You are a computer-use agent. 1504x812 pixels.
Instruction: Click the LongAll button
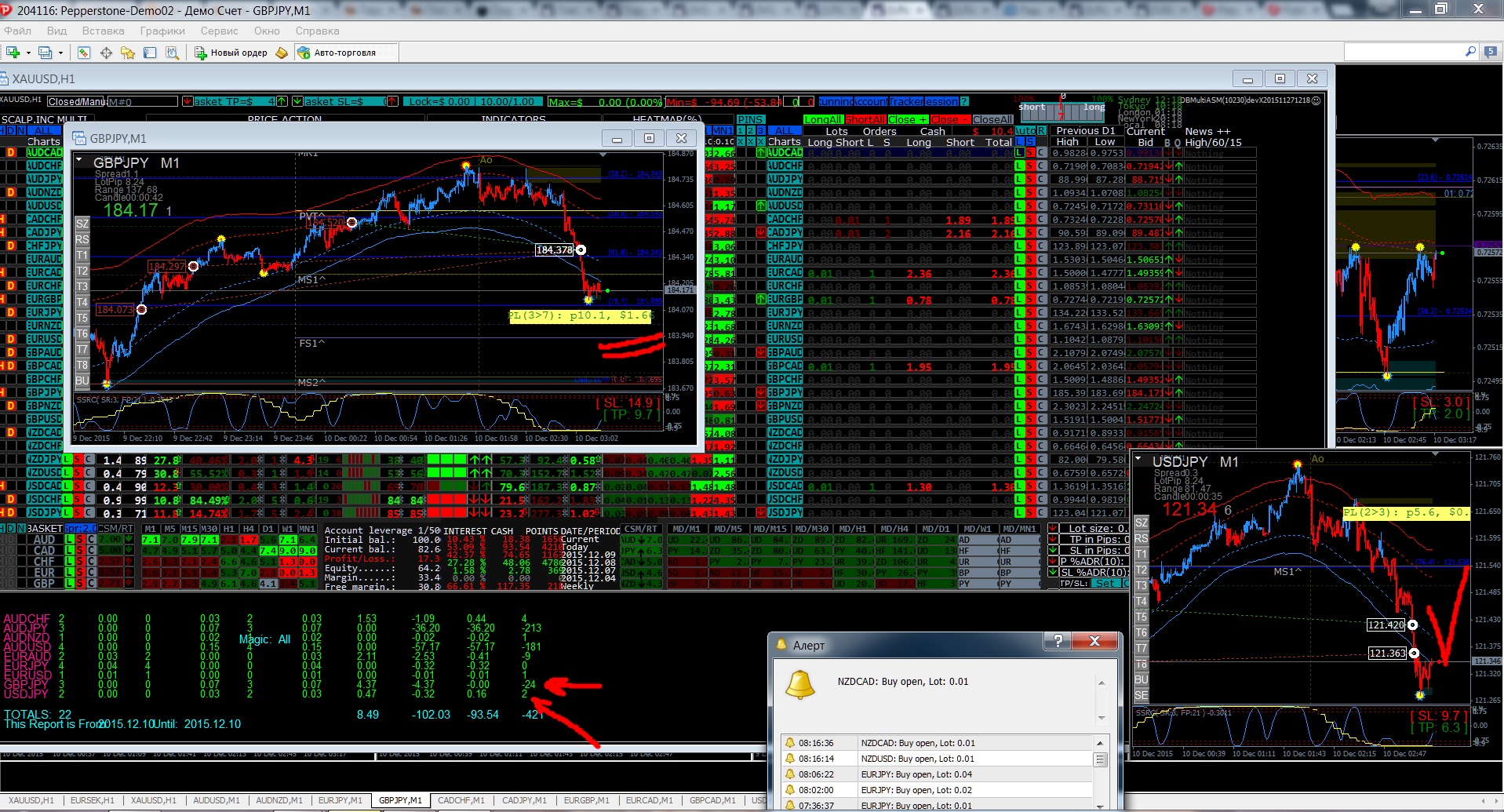(x=823, y=119)
